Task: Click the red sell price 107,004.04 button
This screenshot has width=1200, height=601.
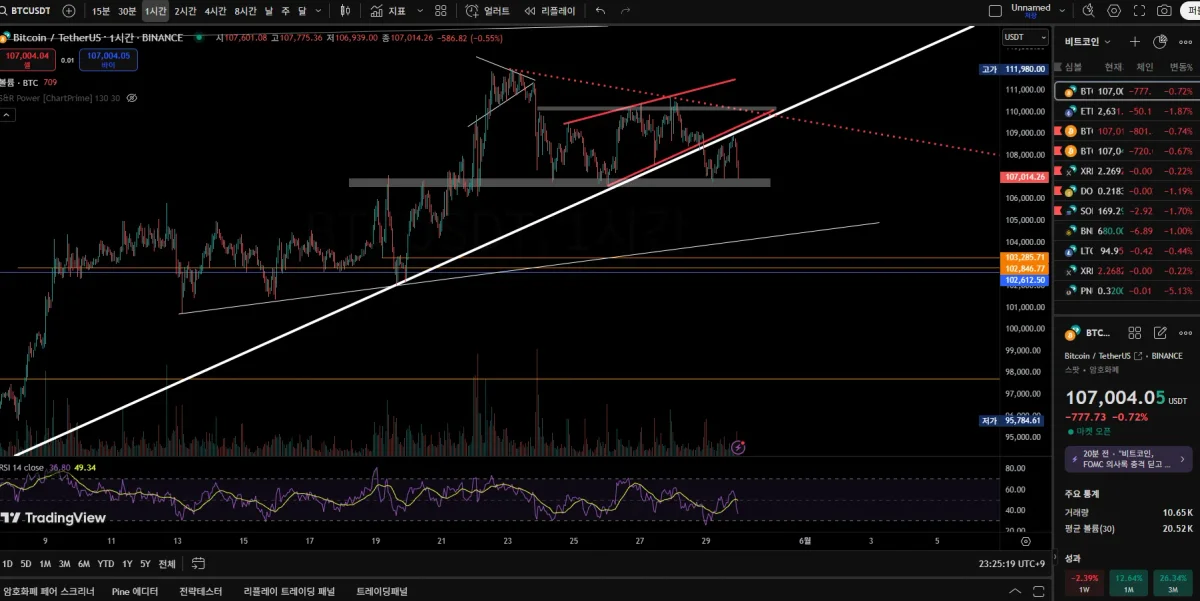Action: (x=27, y=60)
